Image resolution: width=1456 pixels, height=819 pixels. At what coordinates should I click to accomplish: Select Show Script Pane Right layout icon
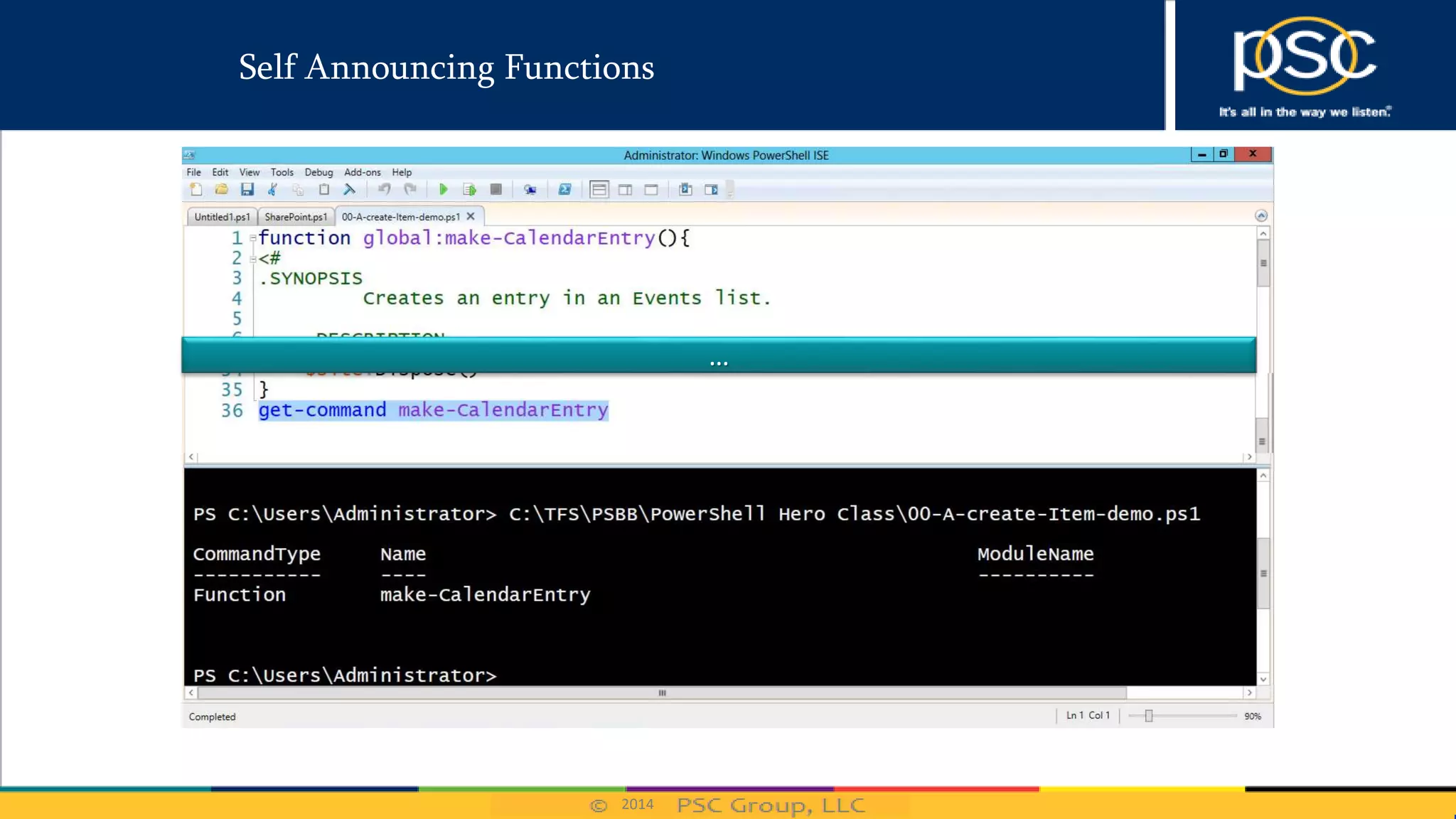[x=626, y=189]
